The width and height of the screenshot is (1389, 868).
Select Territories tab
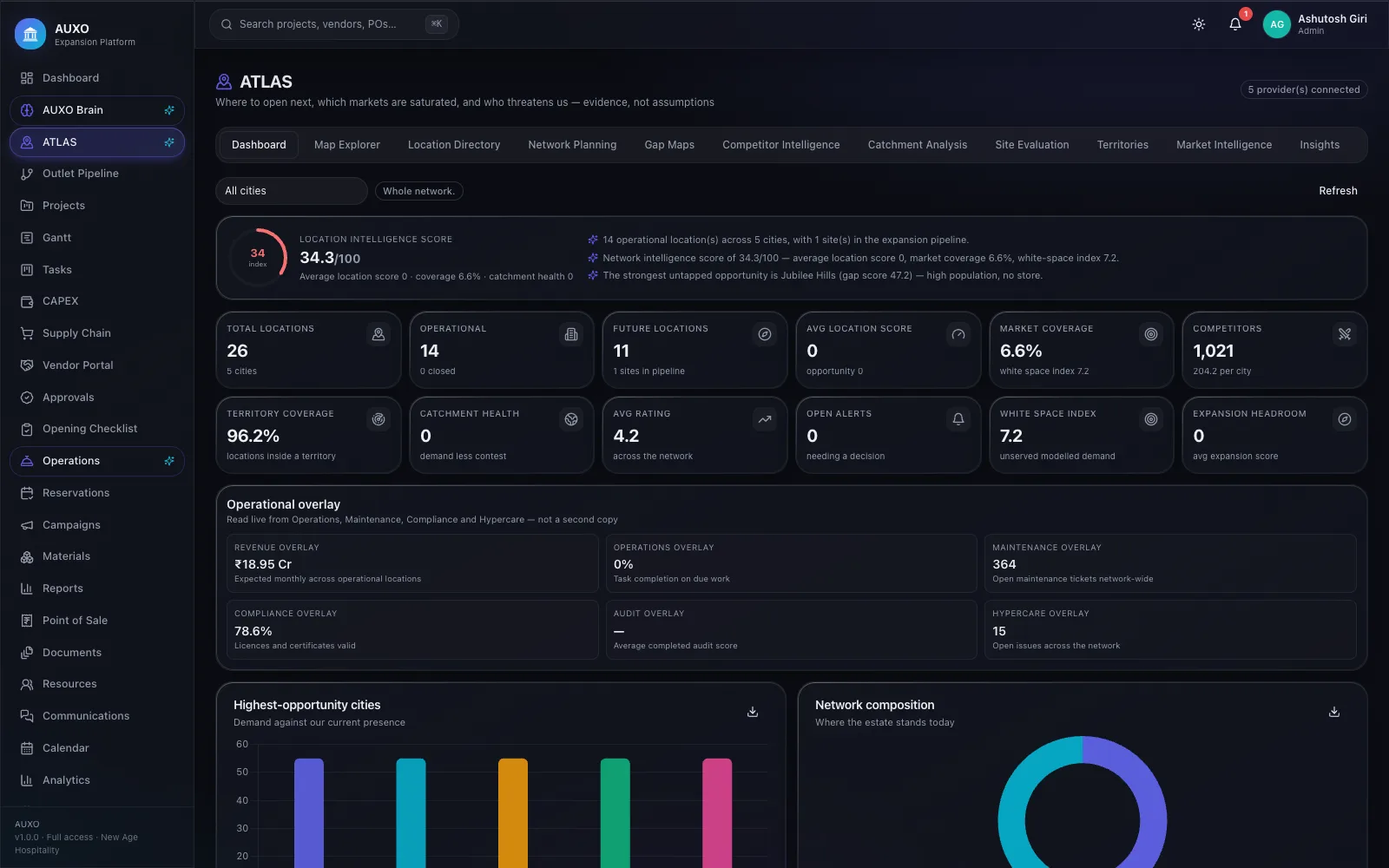click(x=1122, y=145)
